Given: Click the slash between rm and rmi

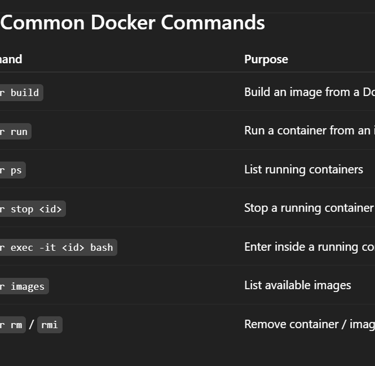Looking at the screenshot, I should click(31, 325).
